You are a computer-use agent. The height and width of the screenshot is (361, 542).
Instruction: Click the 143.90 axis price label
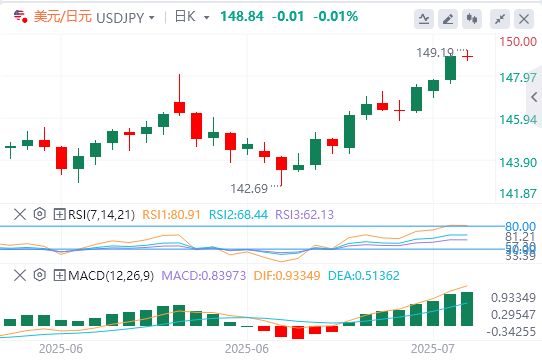coord(518,163)
